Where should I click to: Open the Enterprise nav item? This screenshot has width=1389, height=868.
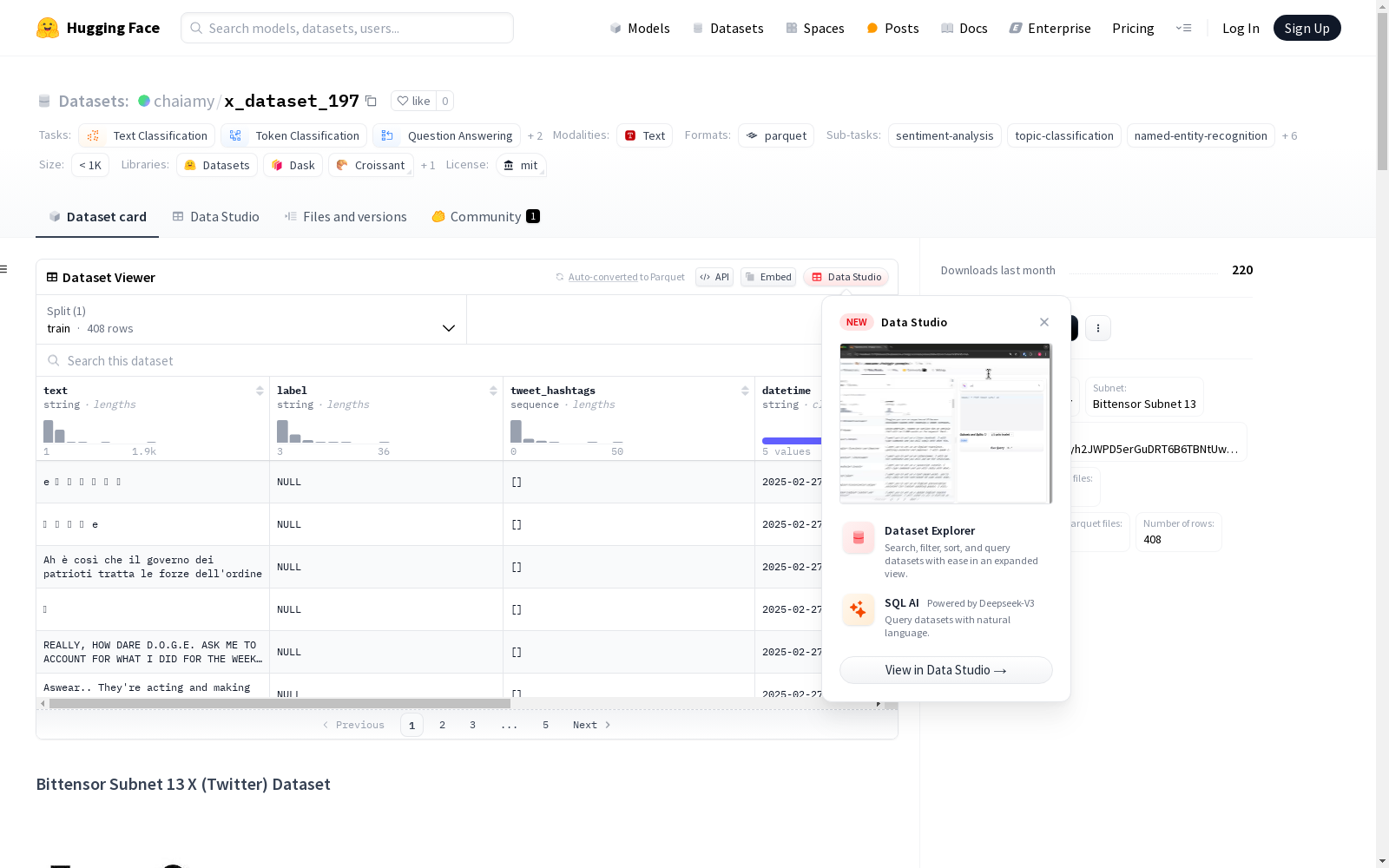click(1050, 28)
